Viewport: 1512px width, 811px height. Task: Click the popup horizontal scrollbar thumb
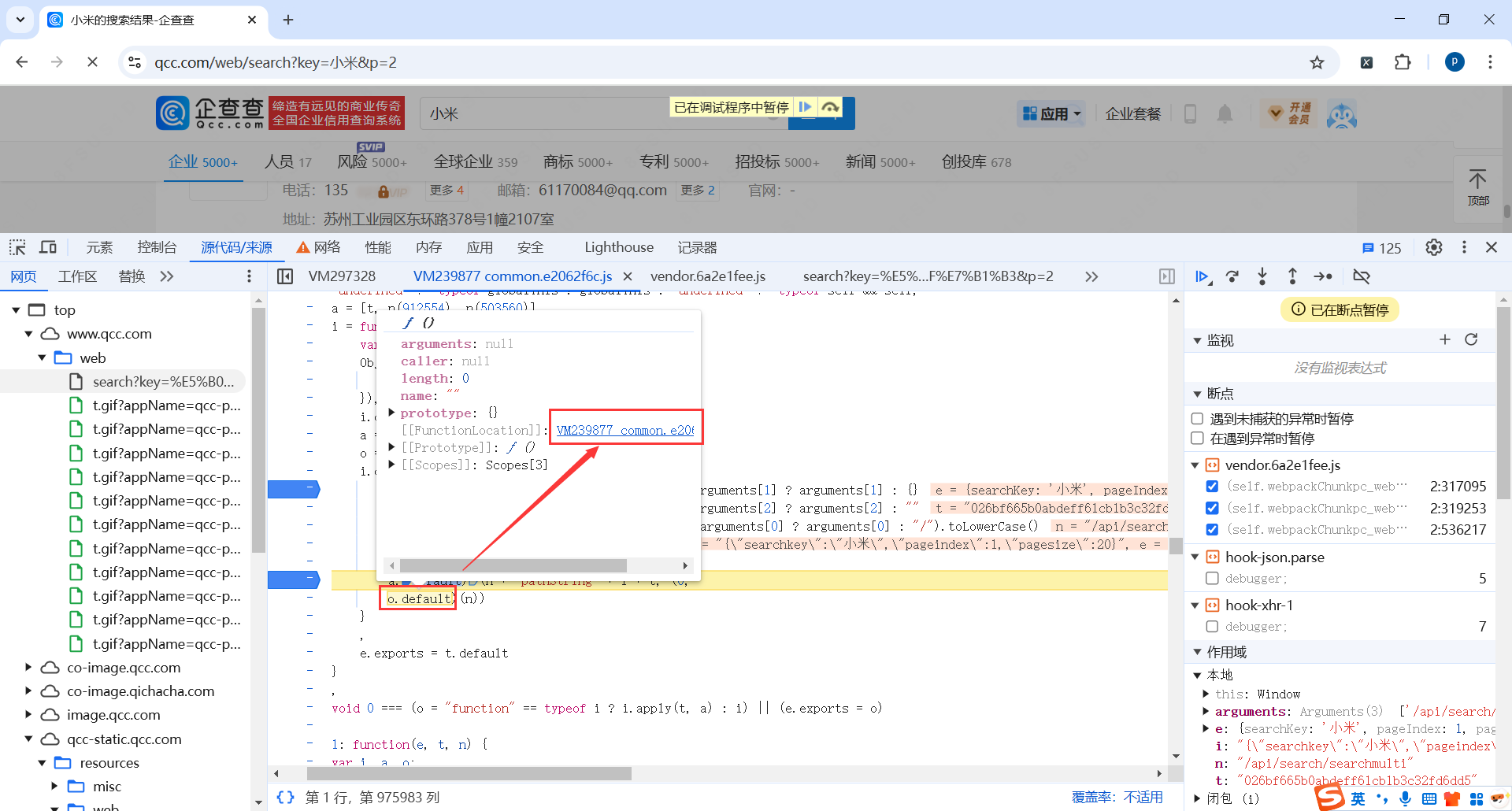pos(513,565)
